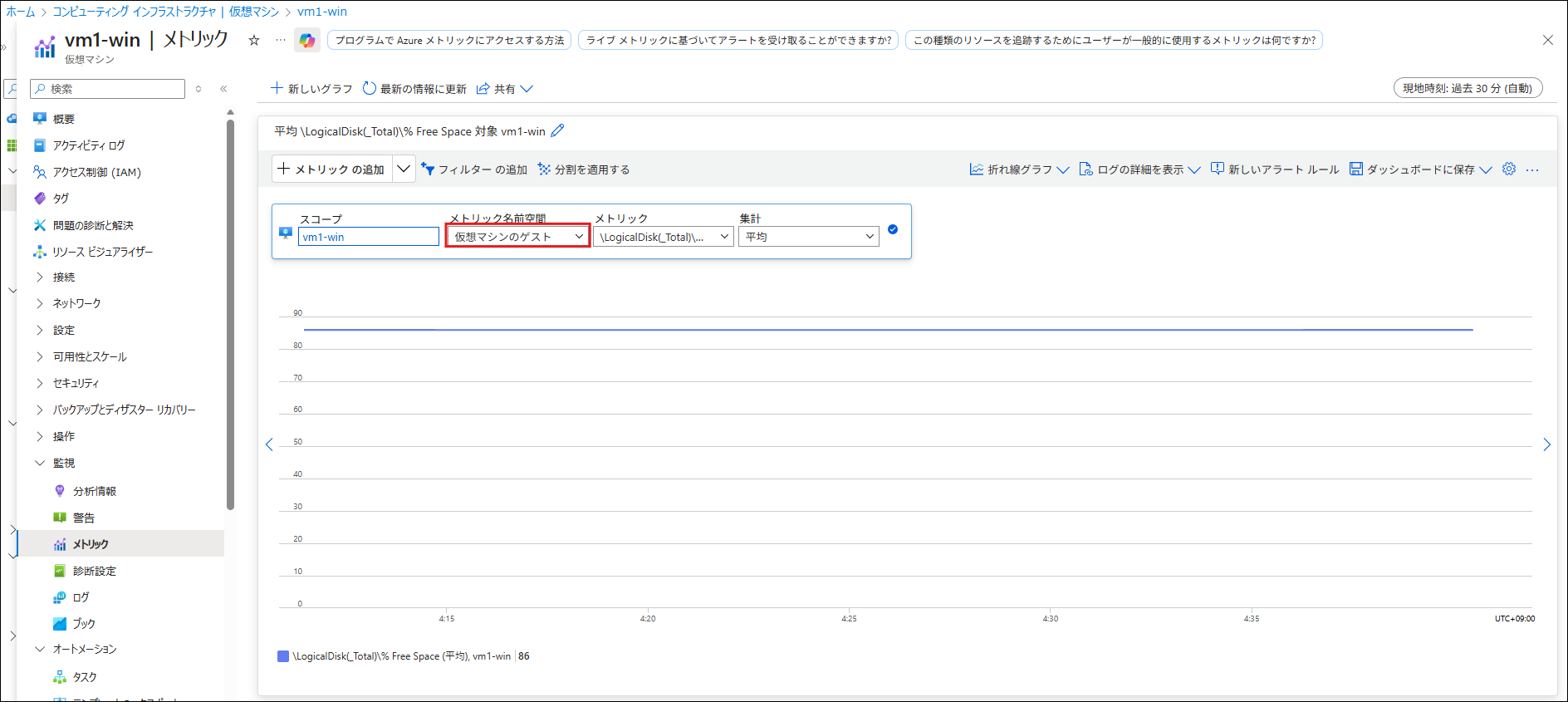Click the sidebar vertical scrollbar
This screenshot has height=702, width=1568.
(x=230, y=314)
